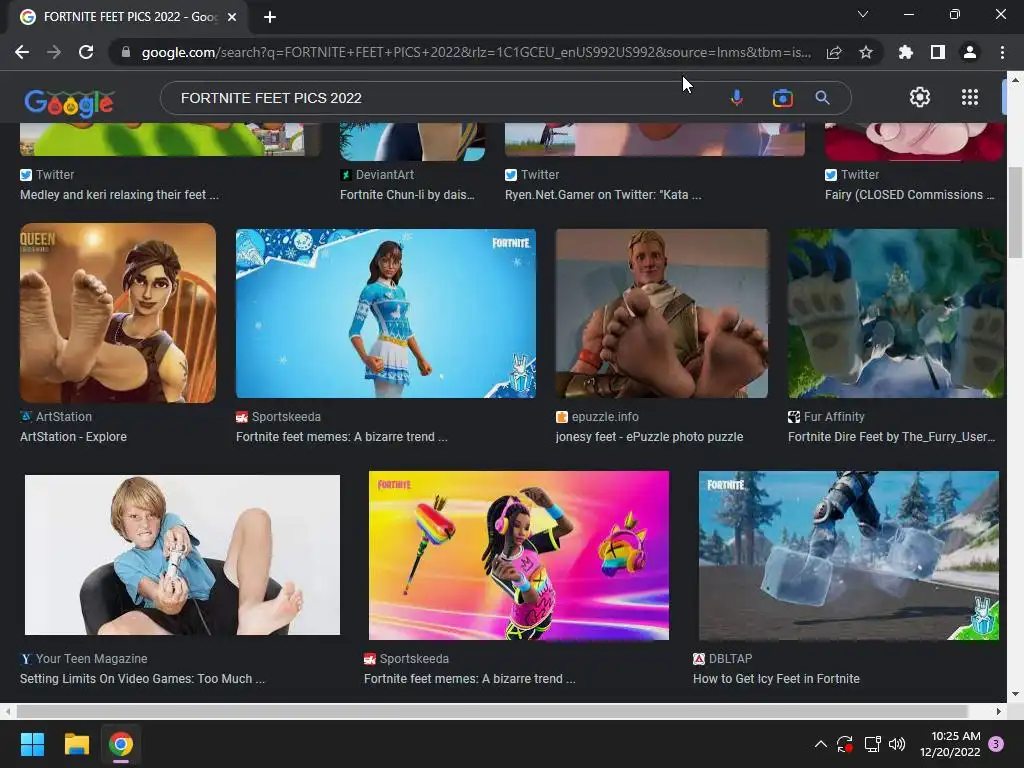Screen dimensions: 1024x768
Task: Click the magnifying glass search button
Action: [x=822, y=98]
